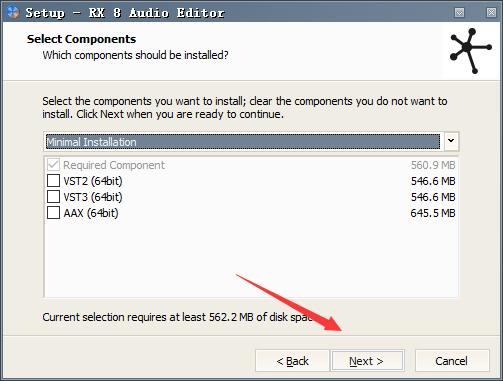Click the Required Component label text

click(x=114, y=165)
